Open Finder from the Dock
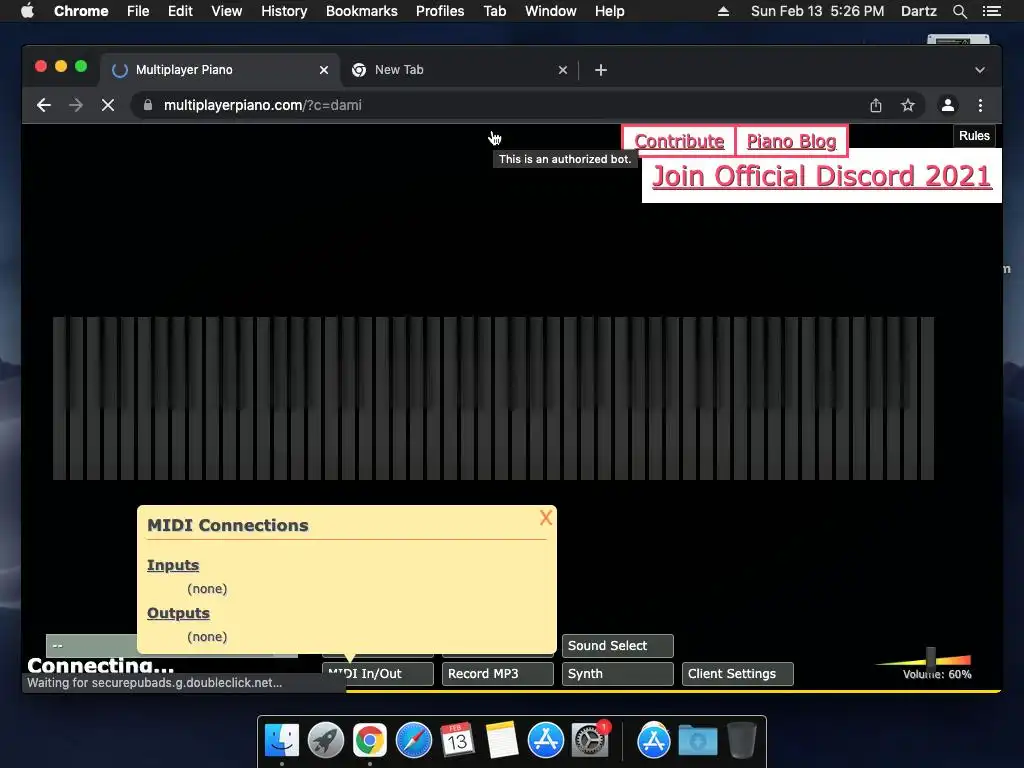This screenshot has height=768, width=1024. click(x=282, y=741)
